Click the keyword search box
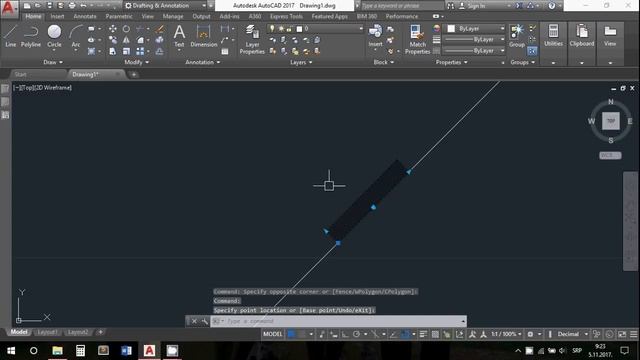 (x=402, y=6)
